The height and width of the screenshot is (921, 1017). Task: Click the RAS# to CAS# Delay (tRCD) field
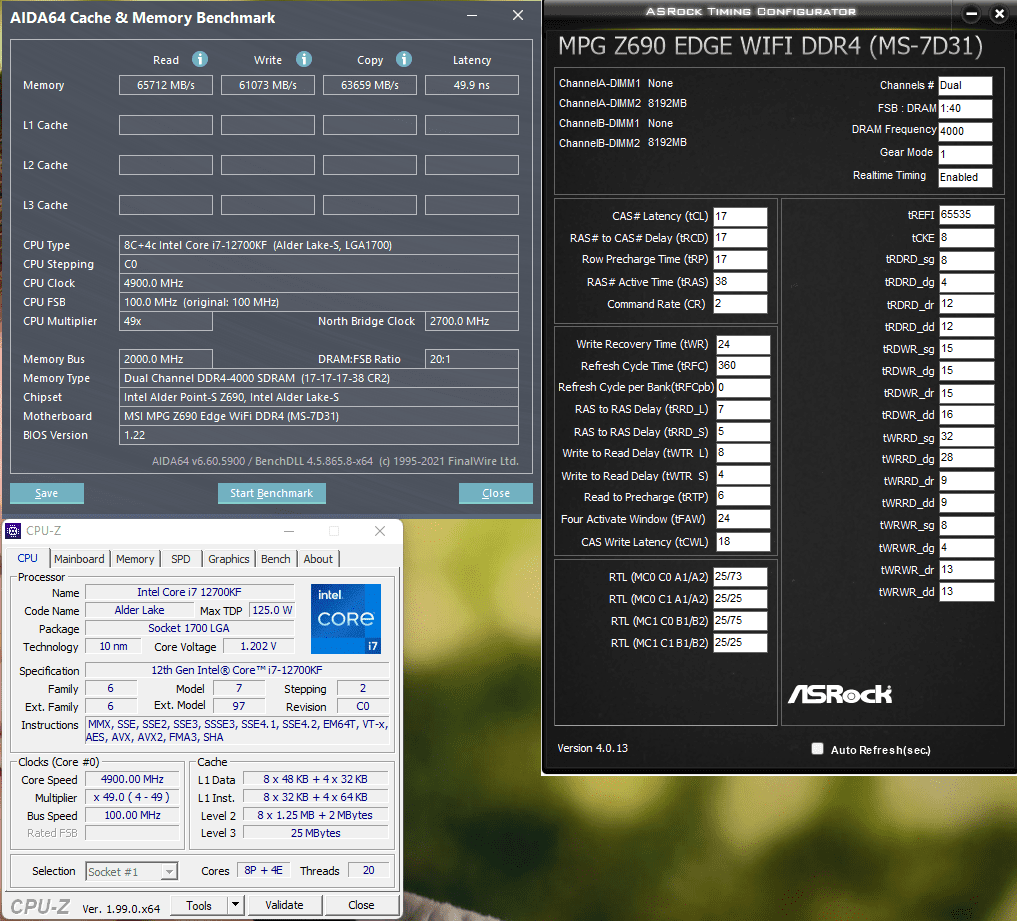740,238
